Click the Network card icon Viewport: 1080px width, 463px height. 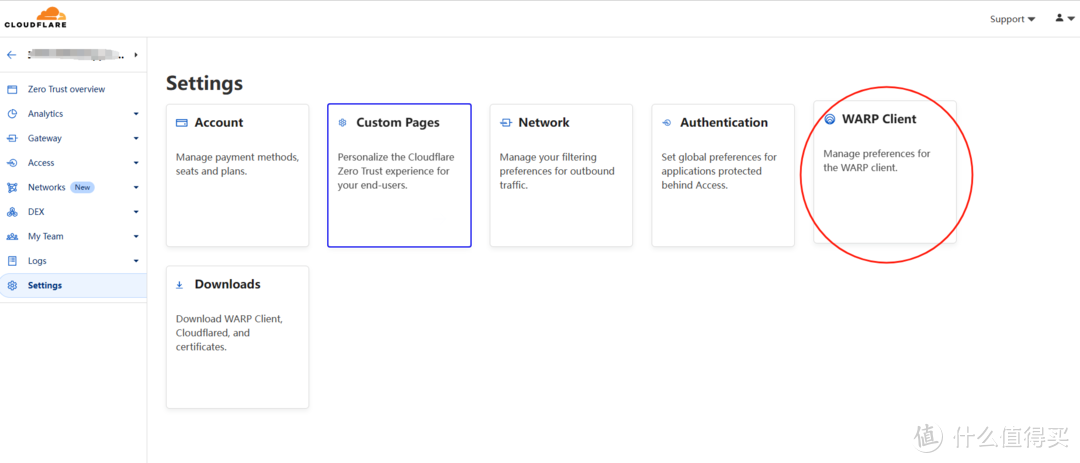pos(506,123)
